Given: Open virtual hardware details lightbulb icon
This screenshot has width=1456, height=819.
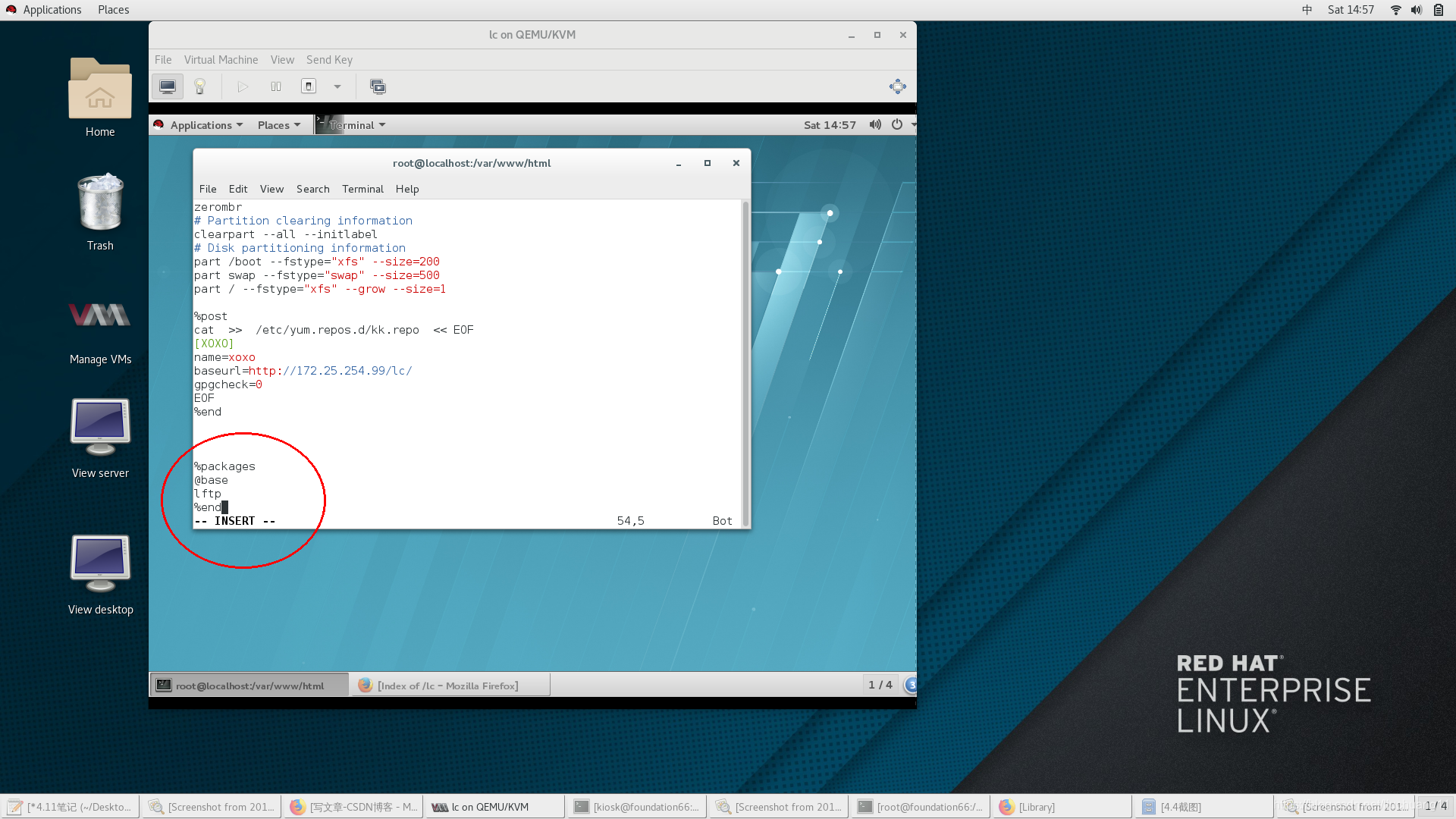Looking at the screenshot, I should (200, 86).
